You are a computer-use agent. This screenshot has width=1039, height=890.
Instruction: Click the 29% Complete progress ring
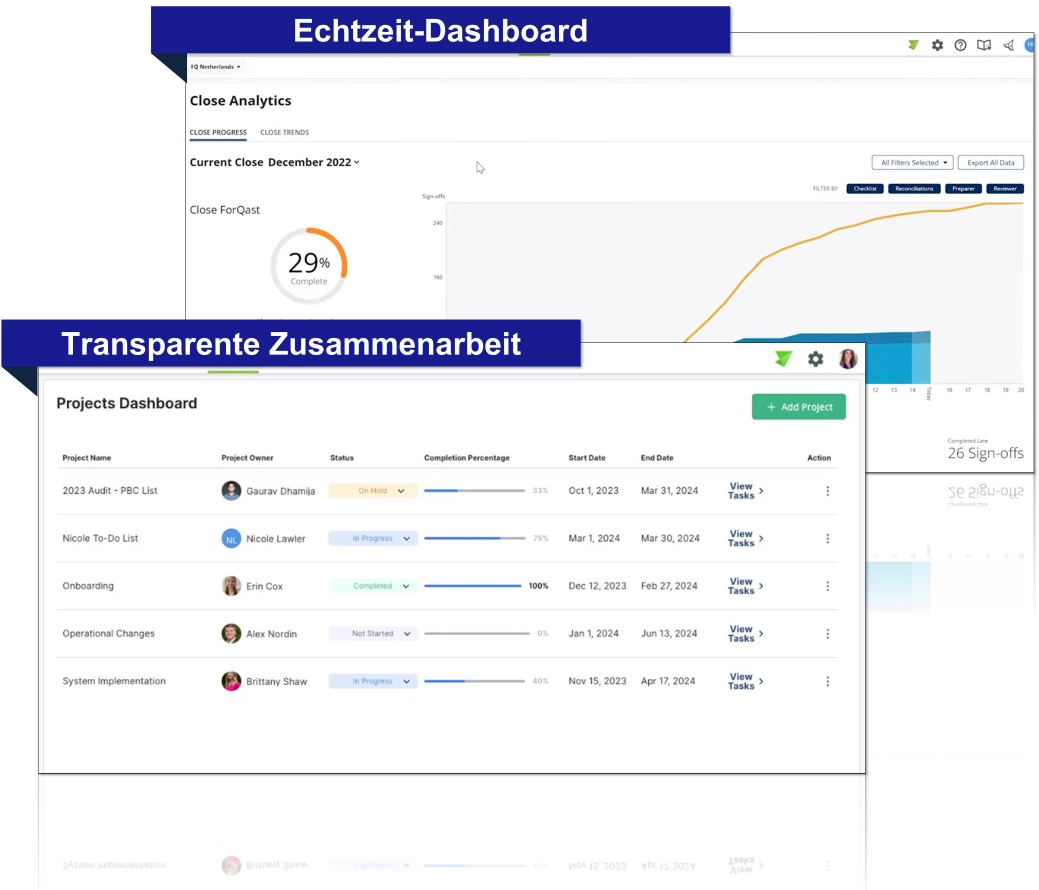coord(309,266)
